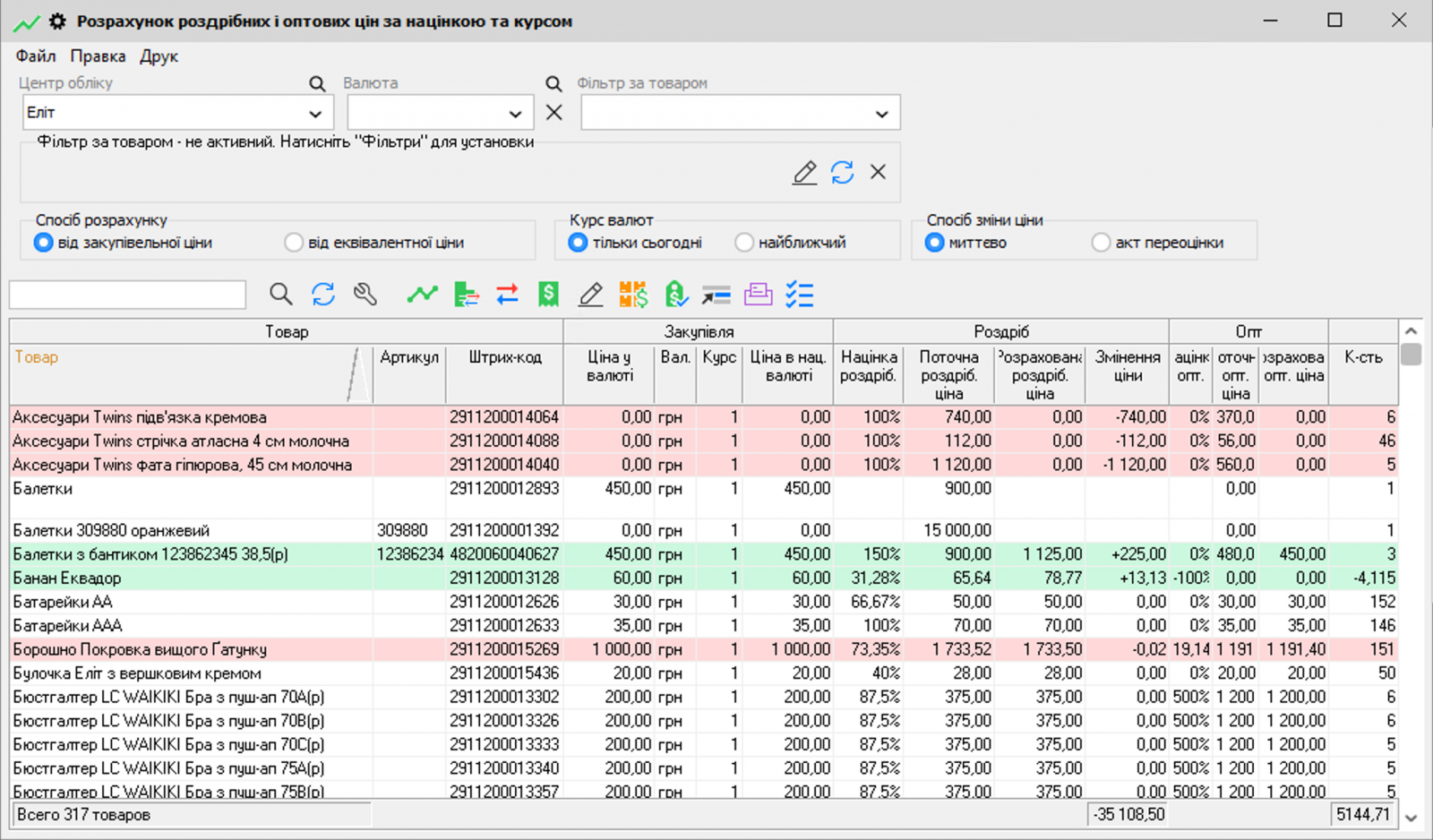Click the orange boxes with dollar icon
Image resolution: width=1433 pixels, height=840 pixels.
[633, 295]
